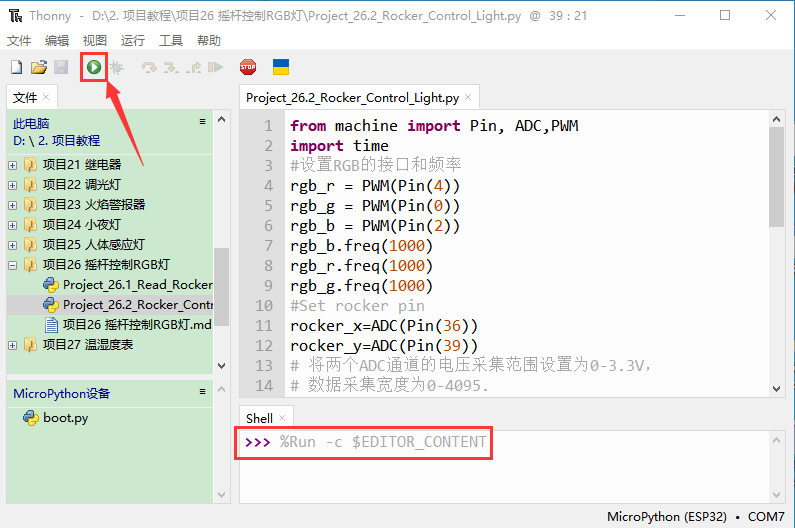Open the 工具 menu
This screenshot has width=795, height=528.
coord(171,41)
